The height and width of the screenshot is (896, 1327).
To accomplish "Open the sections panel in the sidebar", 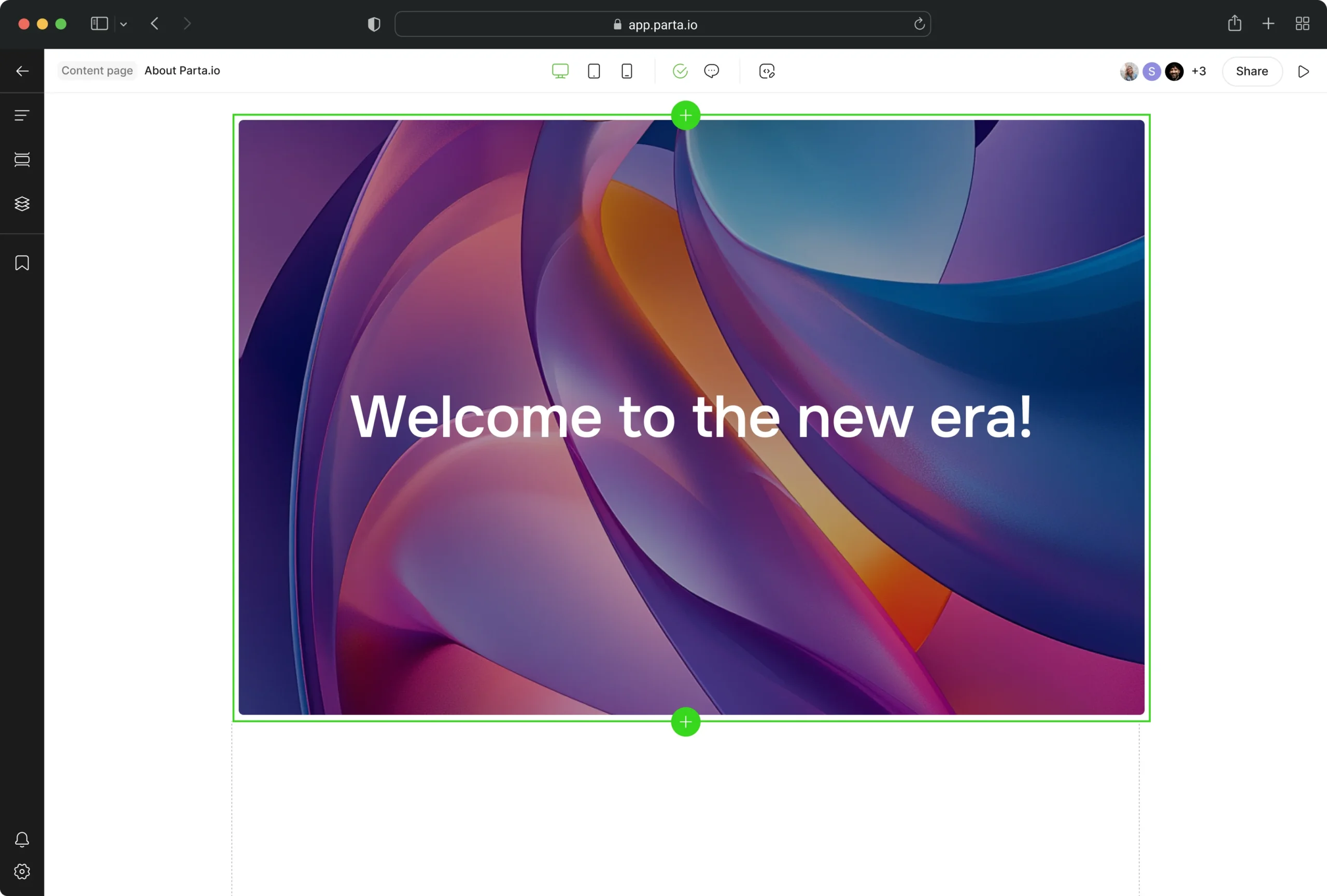I will pyautogui.click(x=22, y=159).
